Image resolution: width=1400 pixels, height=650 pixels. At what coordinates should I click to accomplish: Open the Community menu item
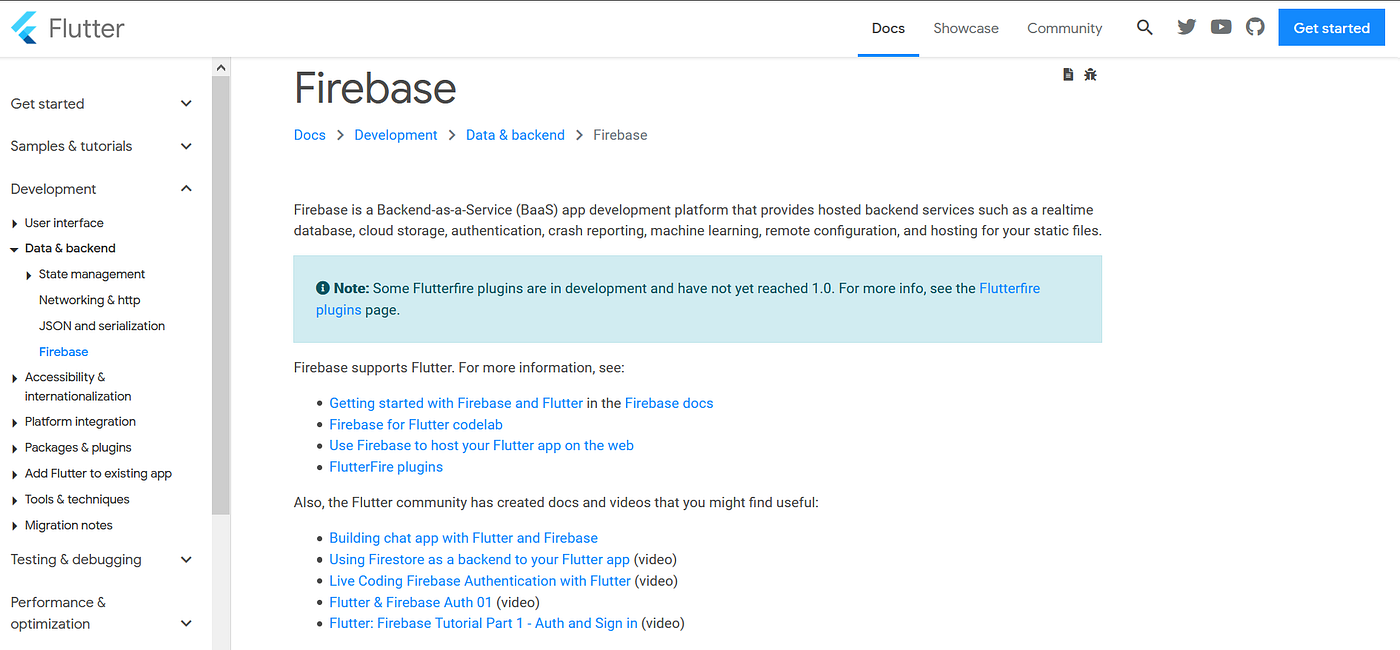click(1064, 28)
